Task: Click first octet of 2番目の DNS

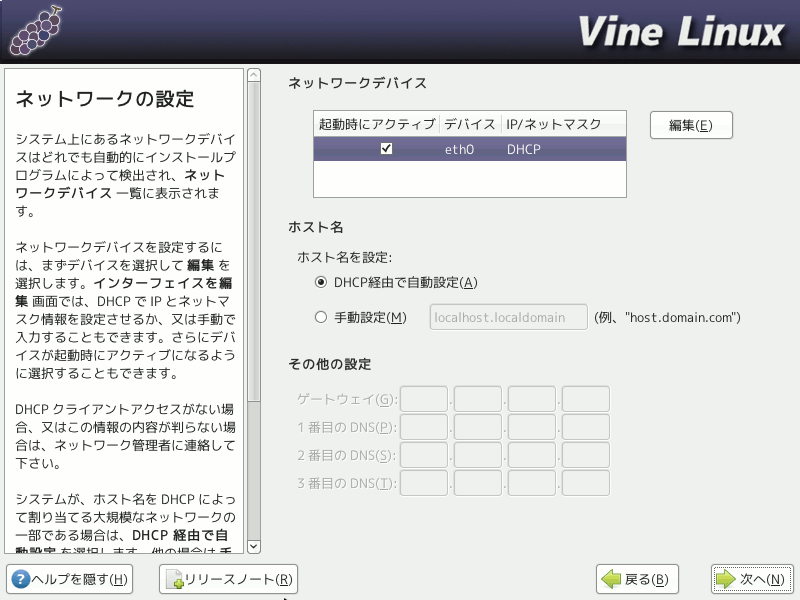Action: pos(424,455)
